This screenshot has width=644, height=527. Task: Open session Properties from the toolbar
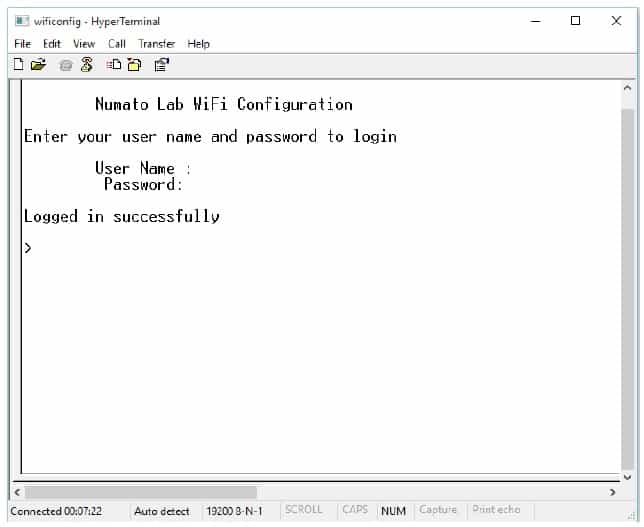pyautogui.click(x=162, y=65)
